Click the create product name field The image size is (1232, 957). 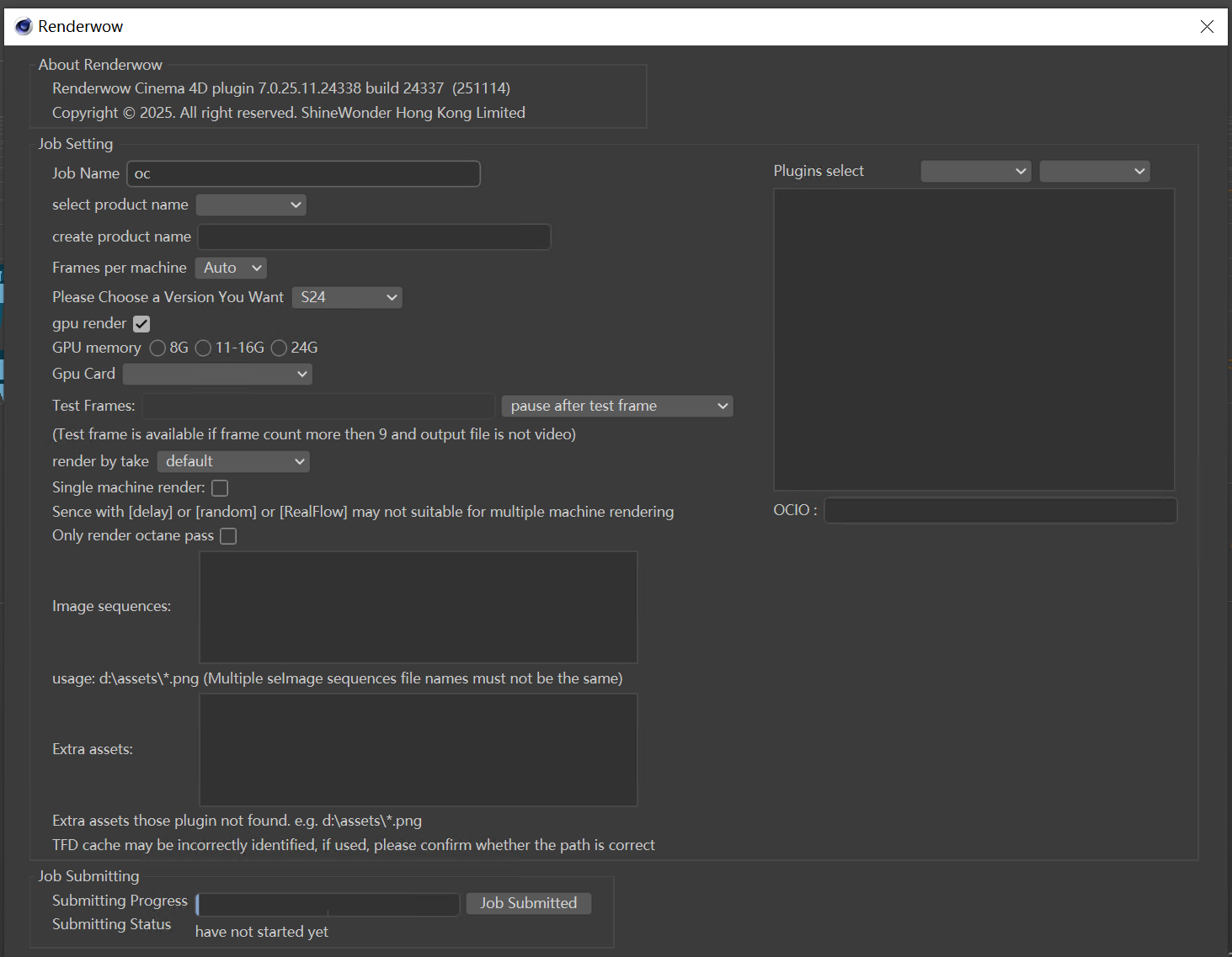point(374,237)
